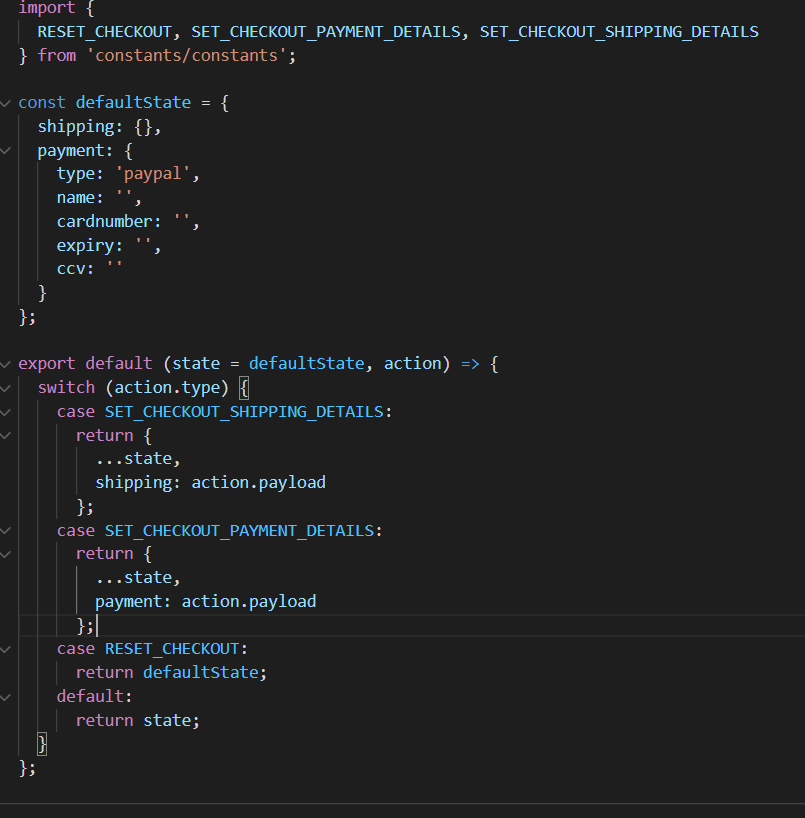Collapse the switch (action.type) fold chevron
The image size is (805, 818).
5,388
